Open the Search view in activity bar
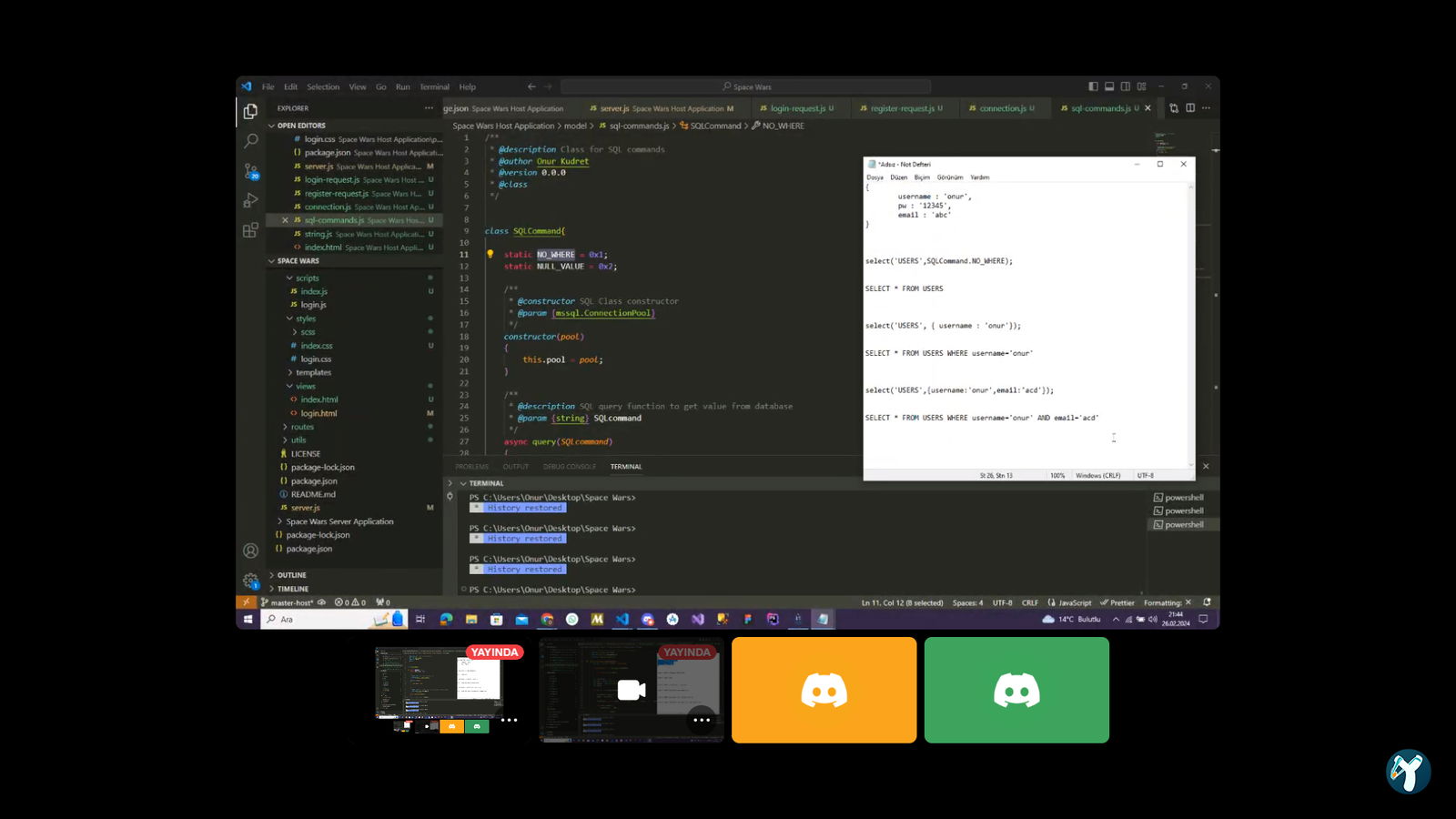Image resolution: width=1456 pixels, height=819 pixels. pos(250,141)
